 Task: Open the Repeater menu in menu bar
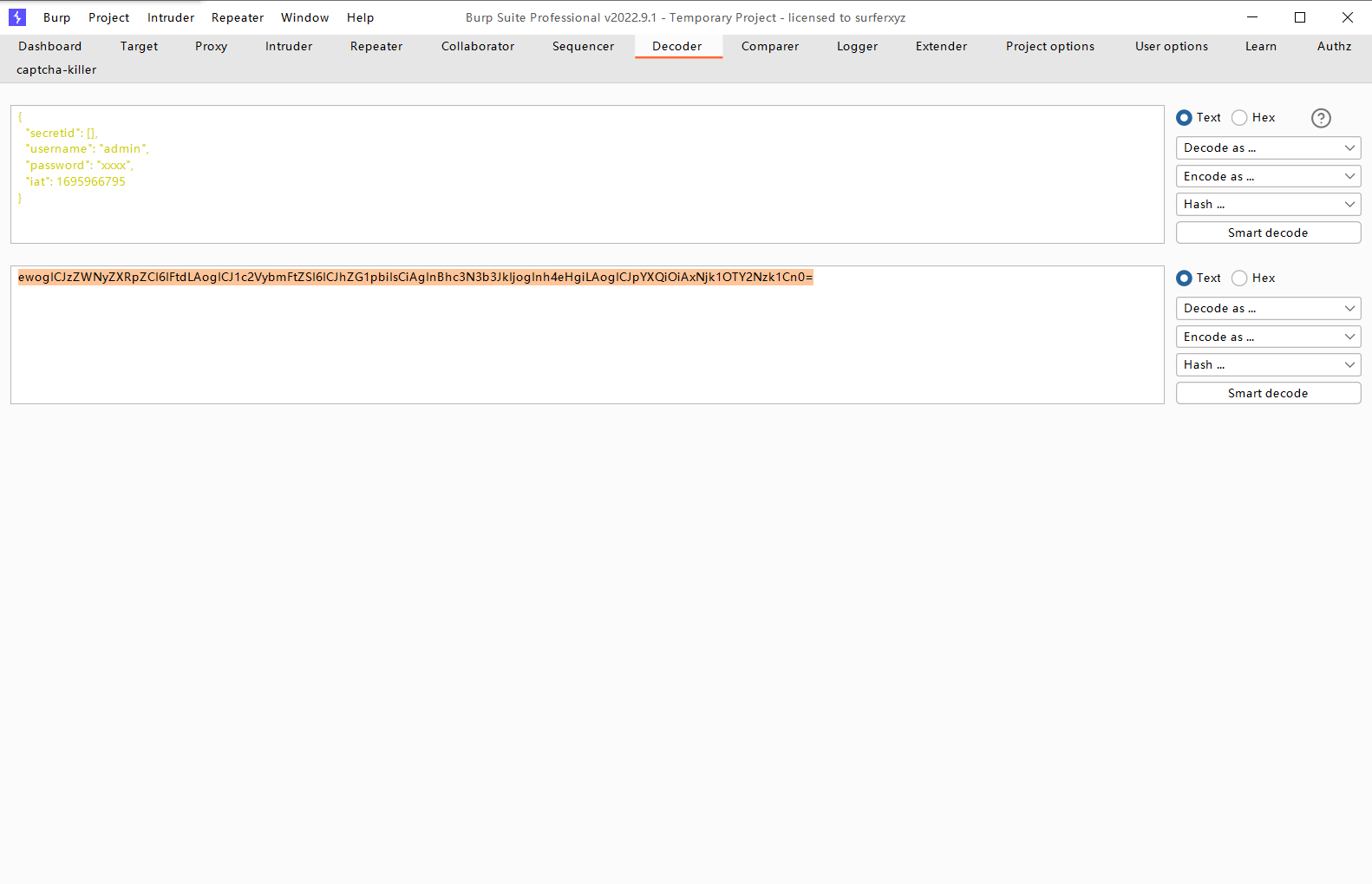pos(238,17)
